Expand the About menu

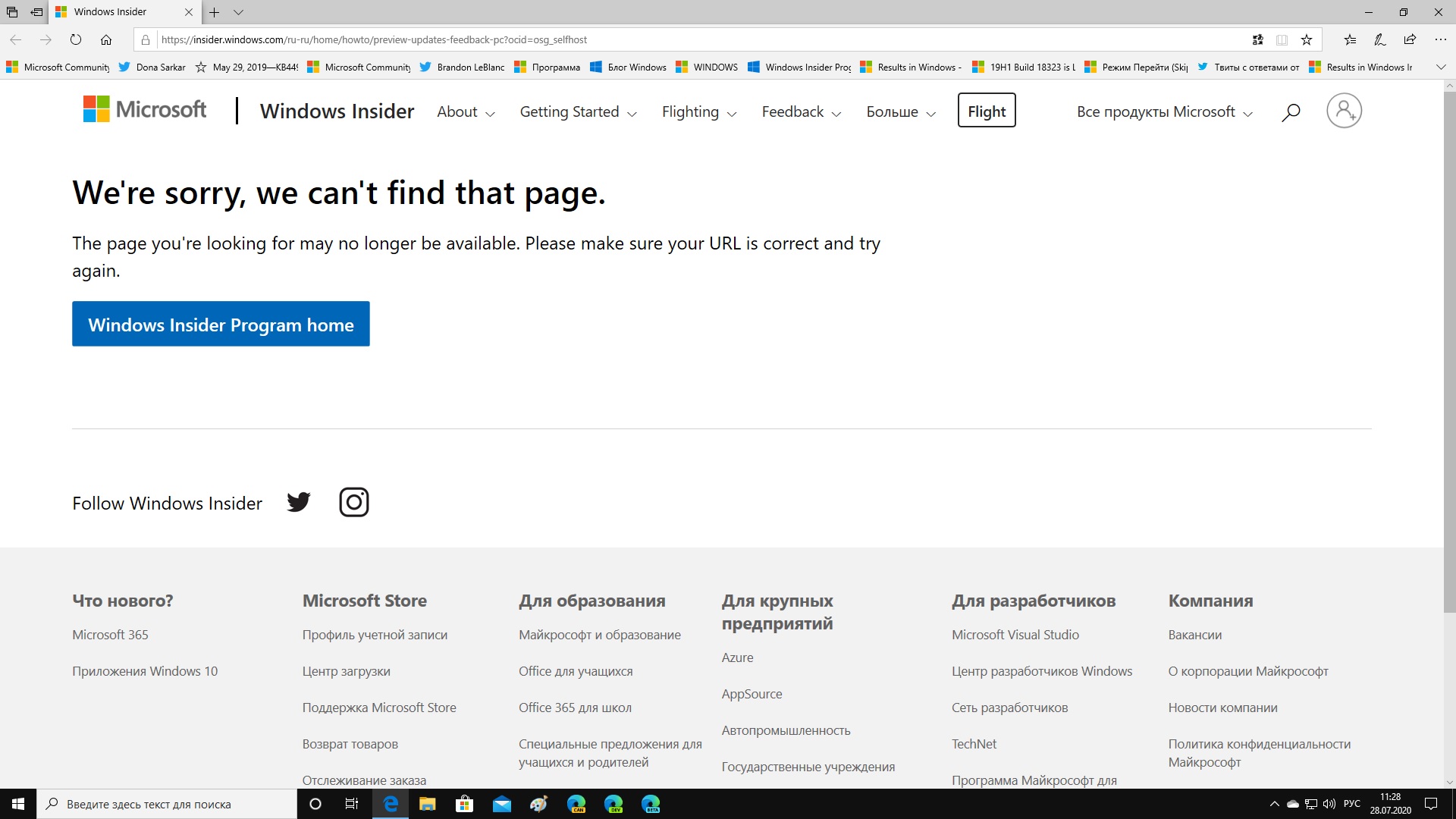click(x=466, y=112)
